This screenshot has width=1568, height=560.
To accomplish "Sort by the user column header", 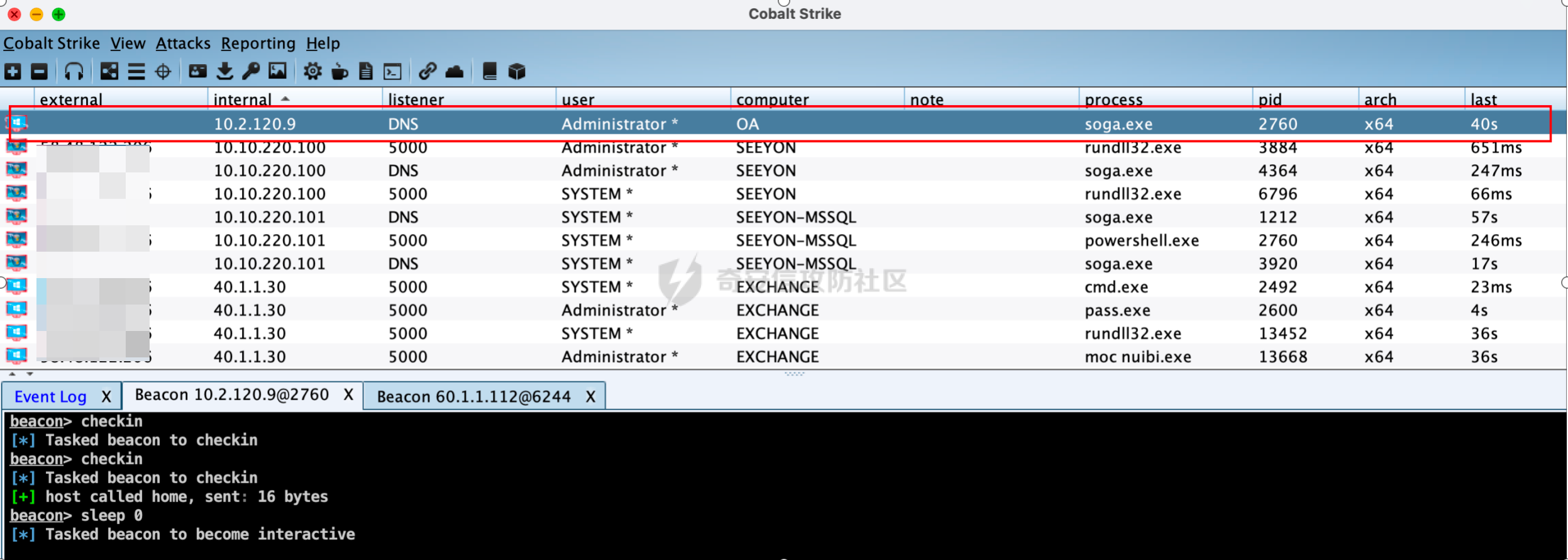I will point(643,99).
